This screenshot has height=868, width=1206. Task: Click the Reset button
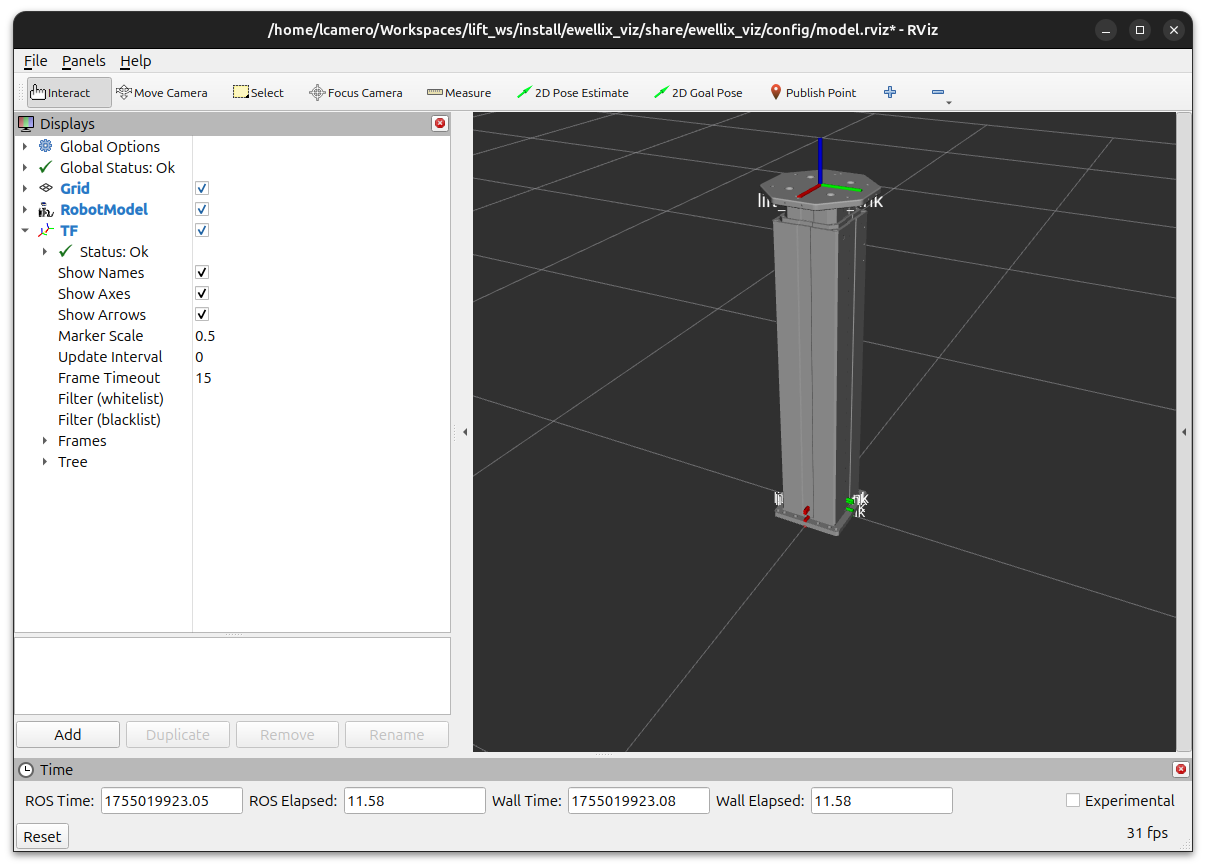[42, 836]
